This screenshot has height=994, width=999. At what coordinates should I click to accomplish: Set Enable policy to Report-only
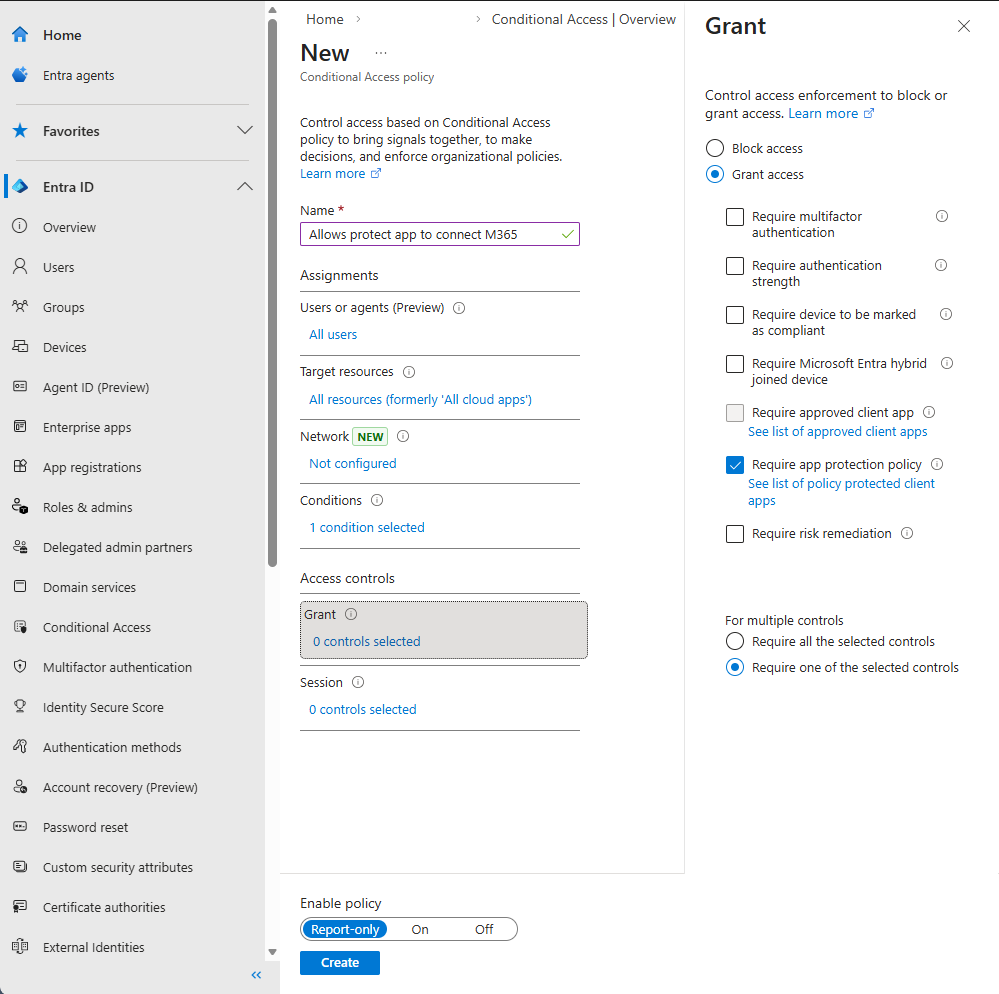point(345,929)
